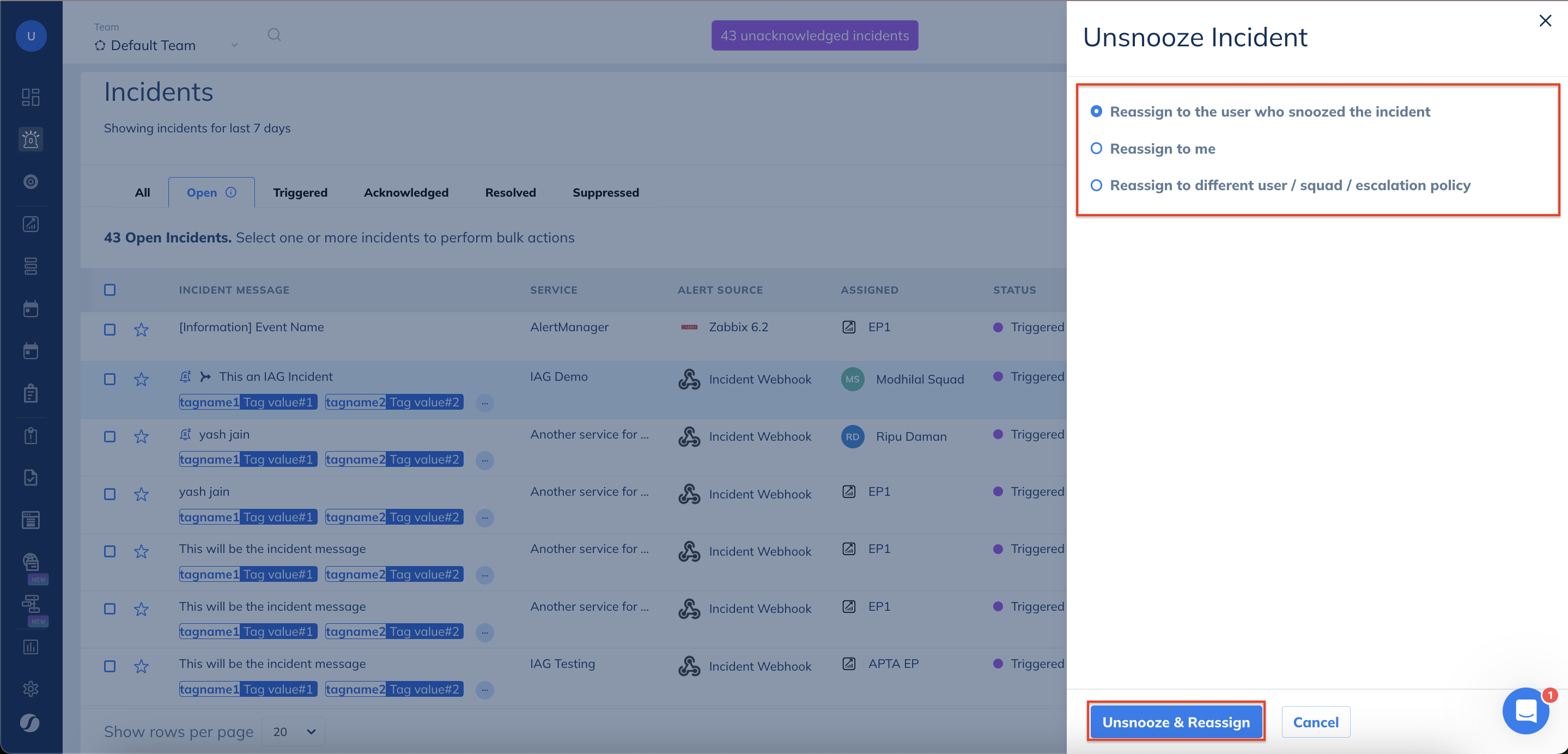This screenshot has height=754, width=1568.
Task: Check the select-all incidents header checkbox
Action: pyautogui.click(x=110, y=290)
